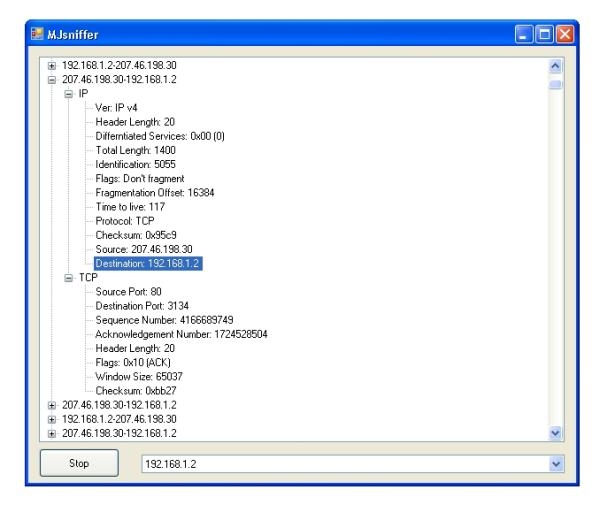The image size is (600, 505).
Task: Expand the 207.46.198.30-192.168.1.2 node below Checksum 0xbb27
Action: click(x=52, y=405)
